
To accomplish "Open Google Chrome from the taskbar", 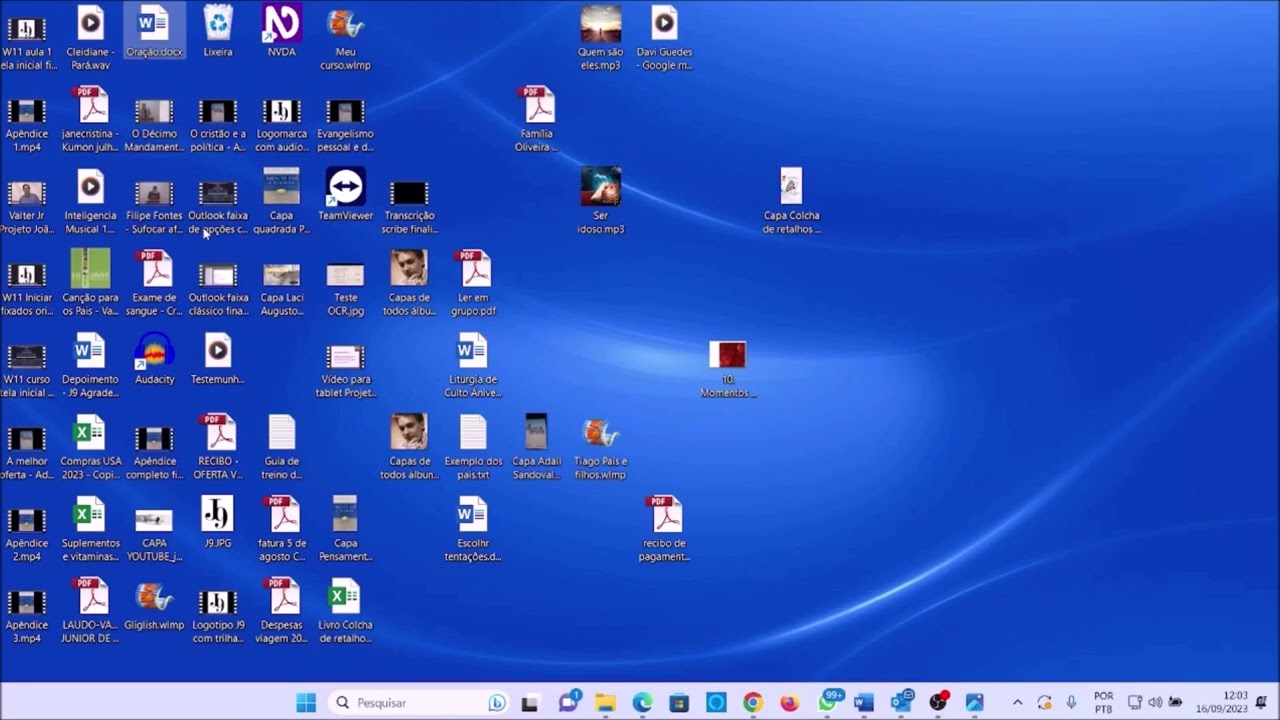I will click(x=753, y=702).
